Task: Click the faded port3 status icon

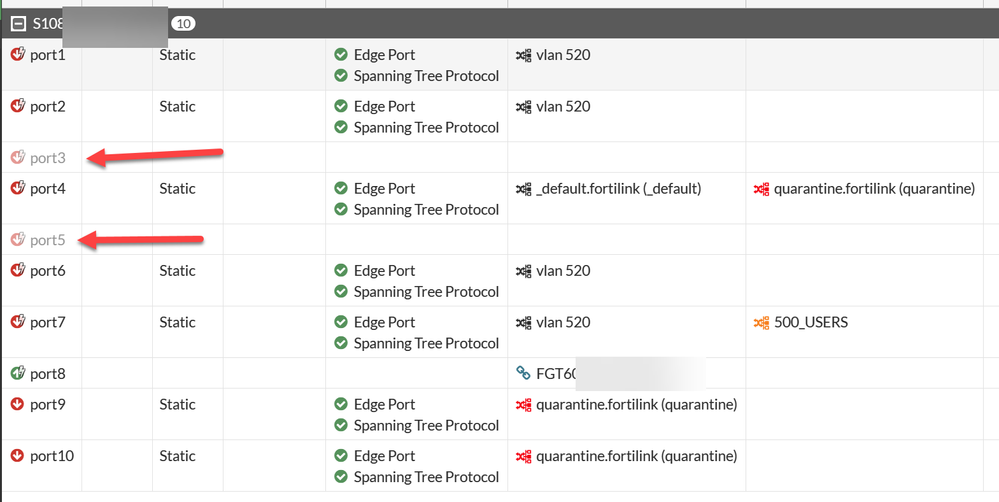Action: 17,158
